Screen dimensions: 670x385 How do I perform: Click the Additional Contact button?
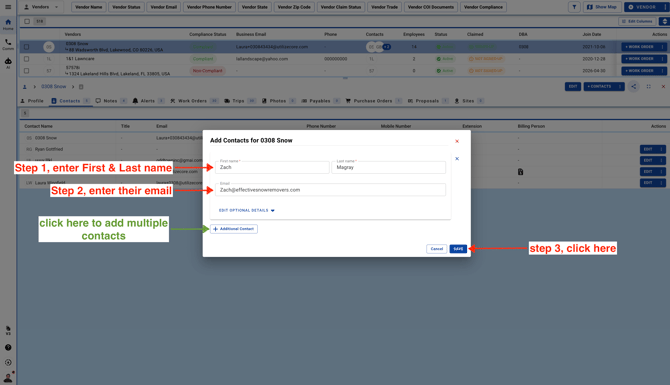coord(234,229)
